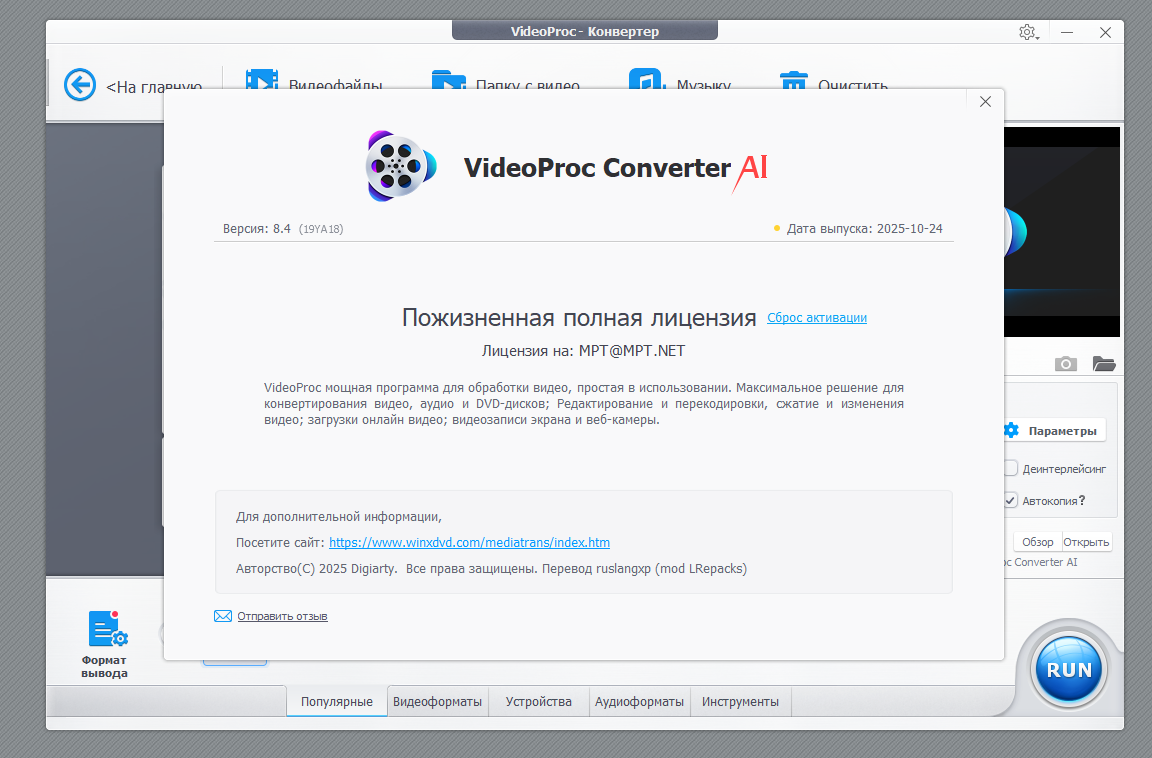
Task: Click the Очистить trash icon
Action: click(793, 80)
